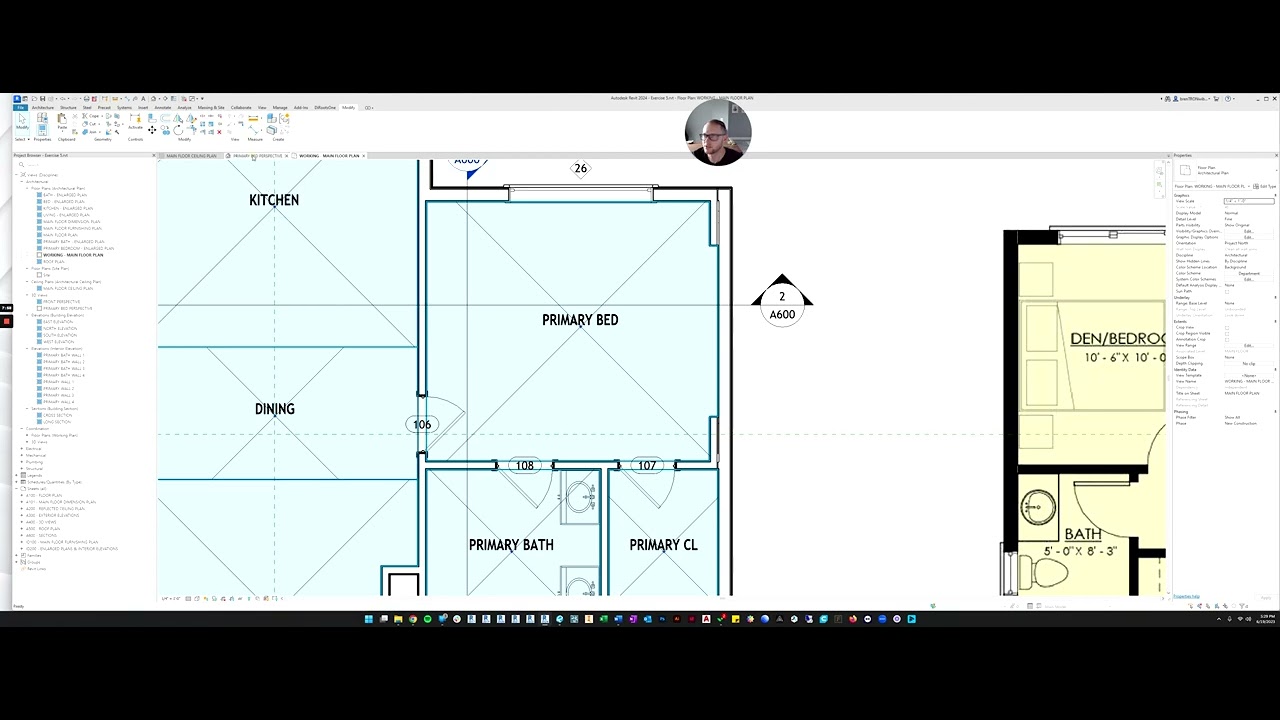This screenshot has width=1280, height=720.
Task: Click the Offset tool in Modify panel
Action: (x=165, y=118)
